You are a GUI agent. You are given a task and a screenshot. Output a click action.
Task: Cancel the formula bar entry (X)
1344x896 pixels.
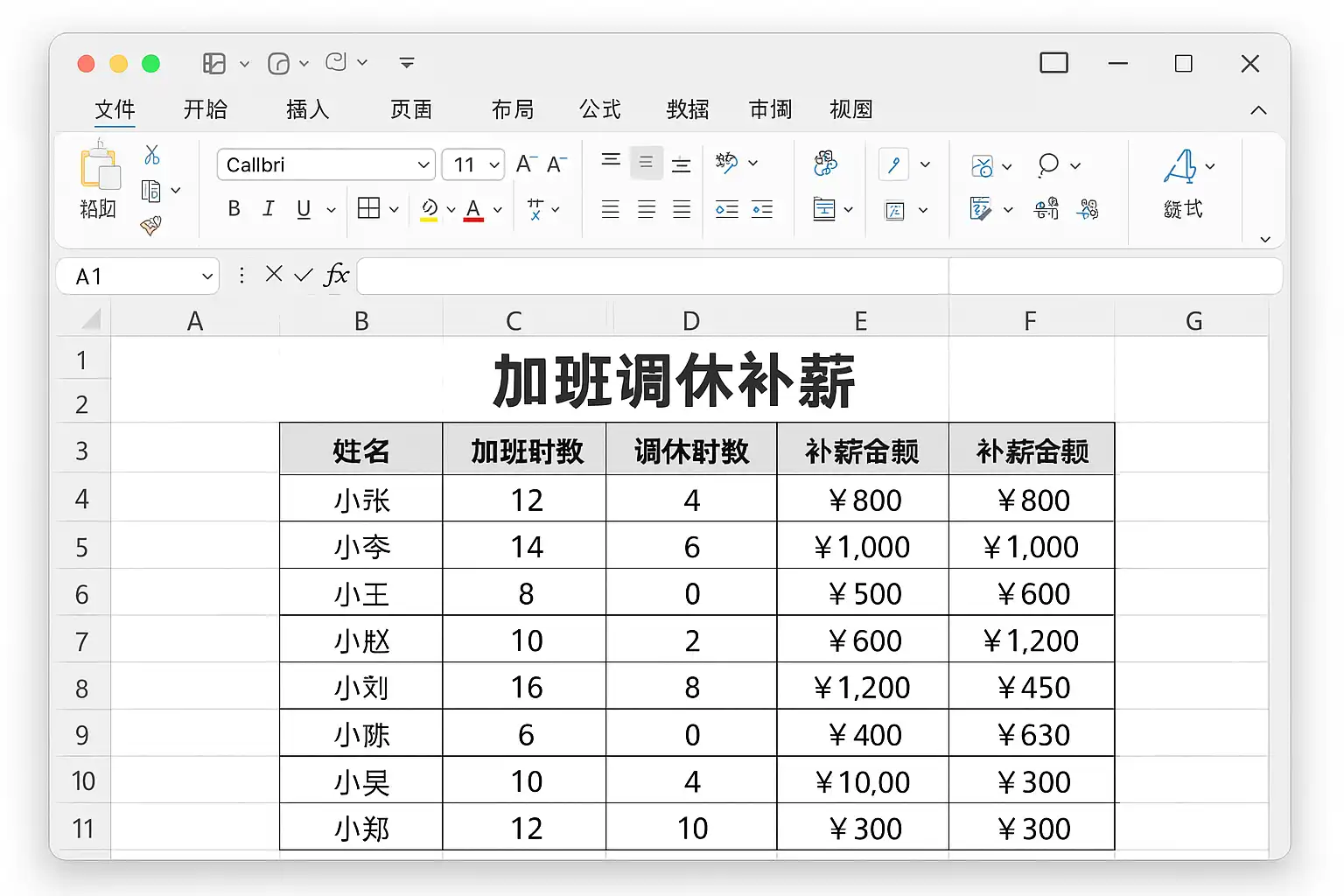coord(274,275)
